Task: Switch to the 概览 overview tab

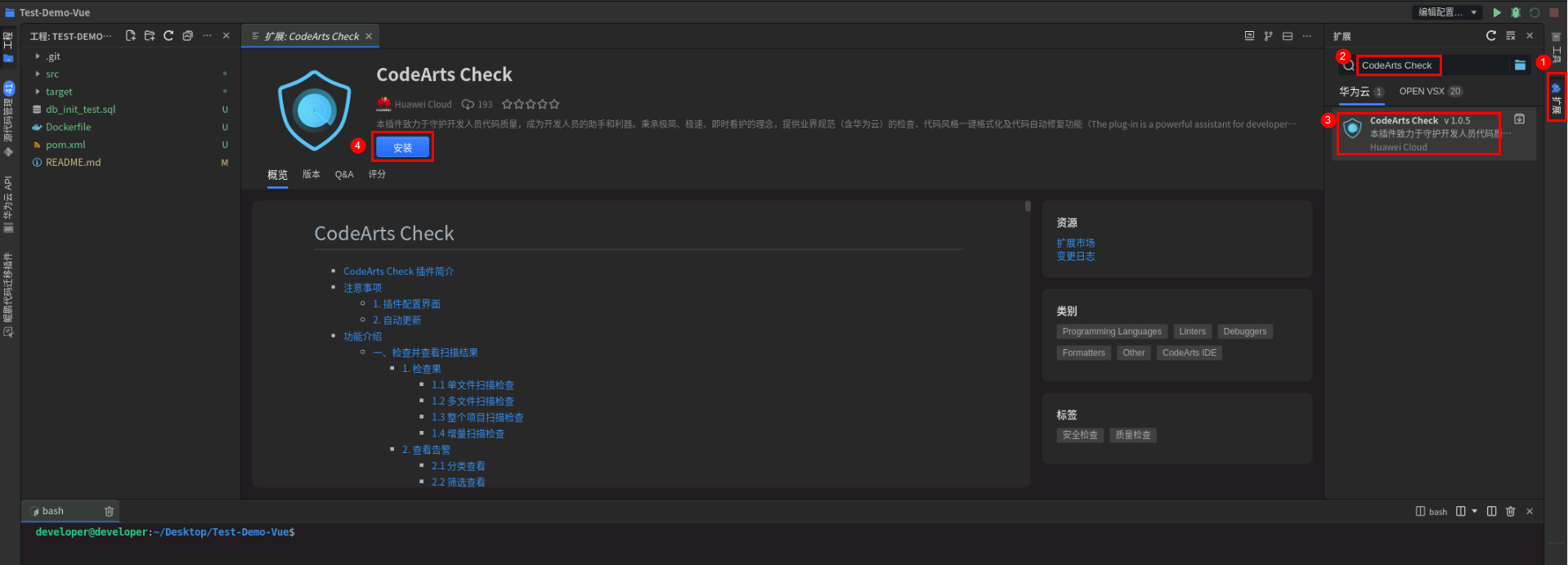Action: click(277, 175)
